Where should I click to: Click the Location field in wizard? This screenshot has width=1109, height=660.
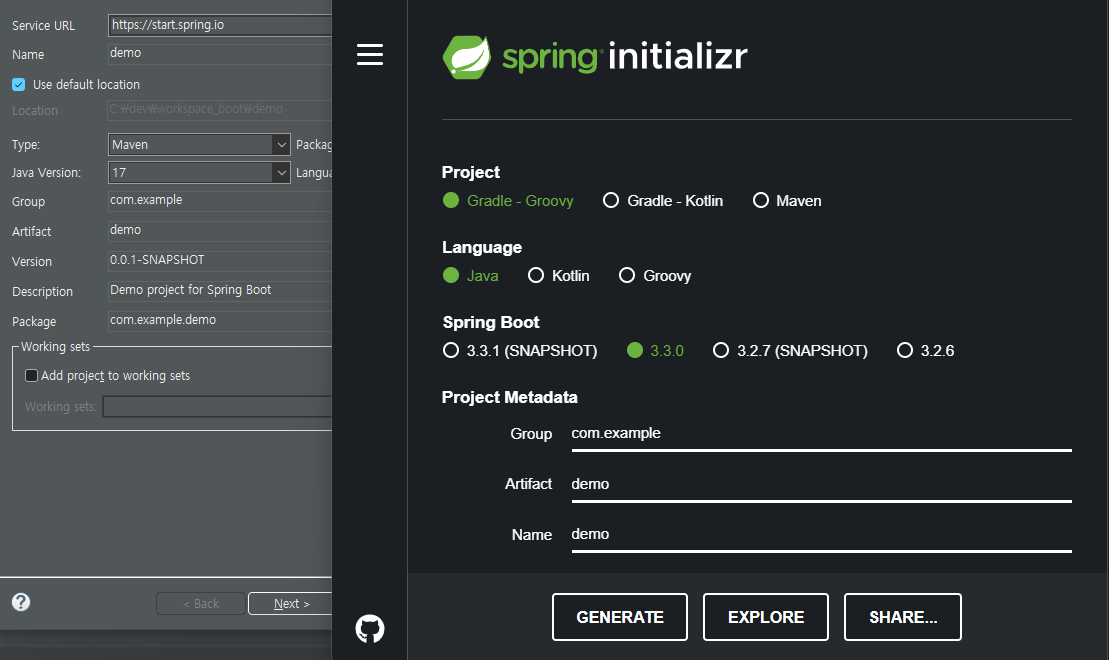(220, 110)
